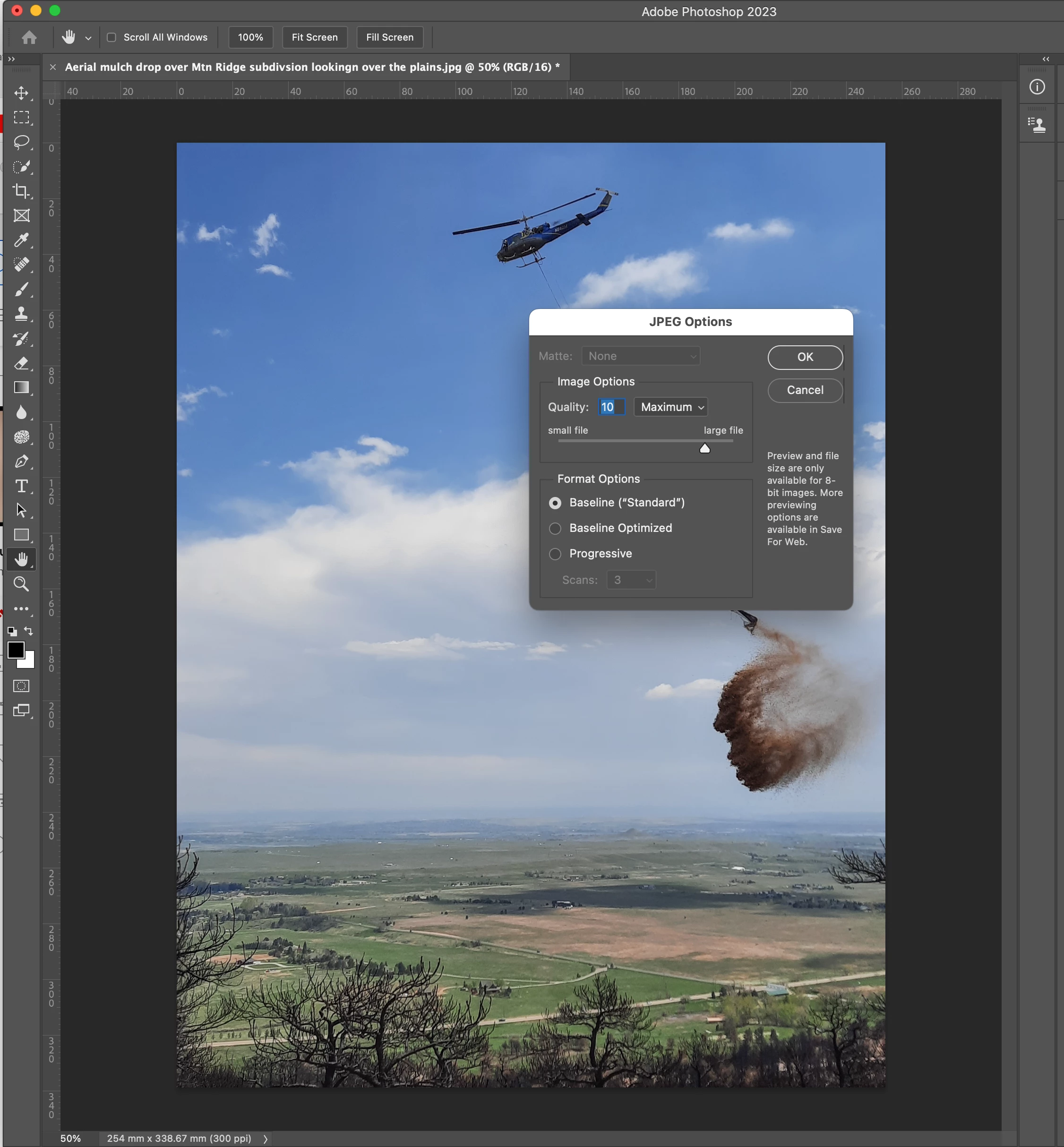Open the Properties info panel icon
This screenshot has height=1147, width=1064.
tap(1037, 87)
